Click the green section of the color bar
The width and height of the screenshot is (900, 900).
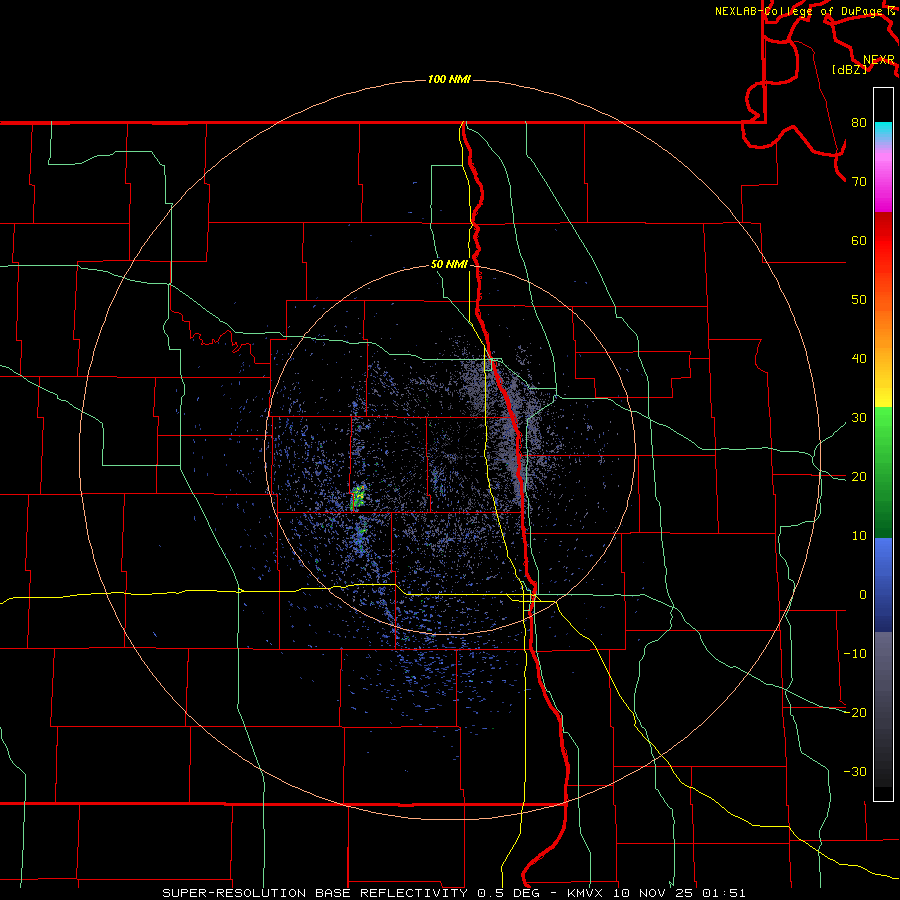[883, 472]
